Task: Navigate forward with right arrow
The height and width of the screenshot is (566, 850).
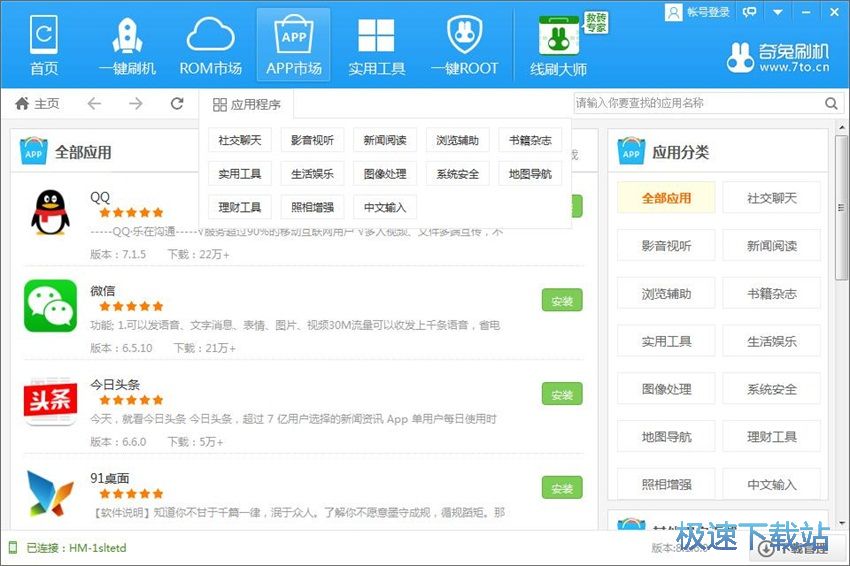Action: tap(136, 103)
